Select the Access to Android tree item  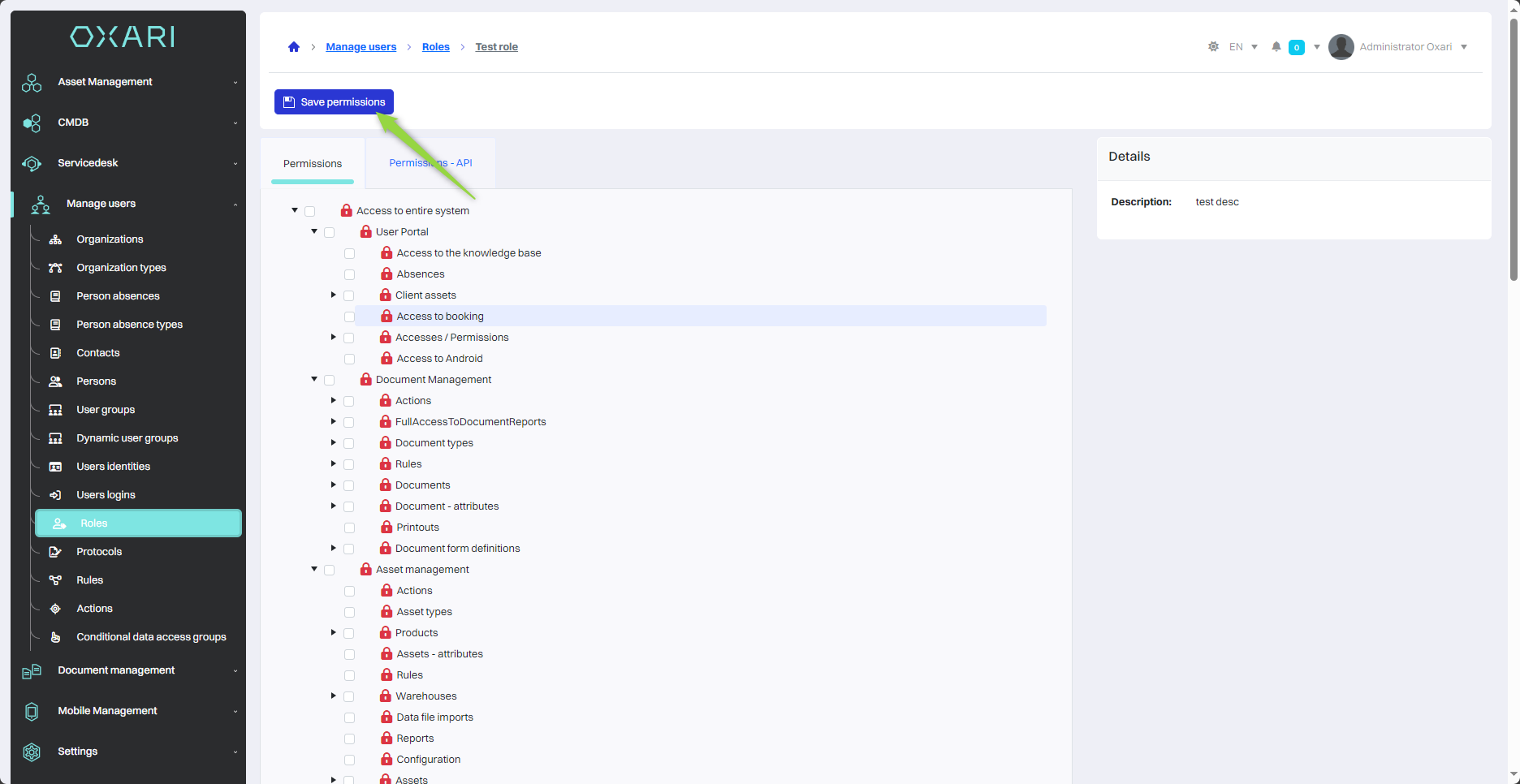tap(439, 359)
